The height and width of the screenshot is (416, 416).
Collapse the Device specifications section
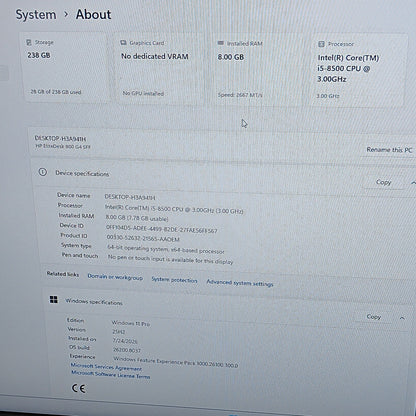tap(413, 183)
